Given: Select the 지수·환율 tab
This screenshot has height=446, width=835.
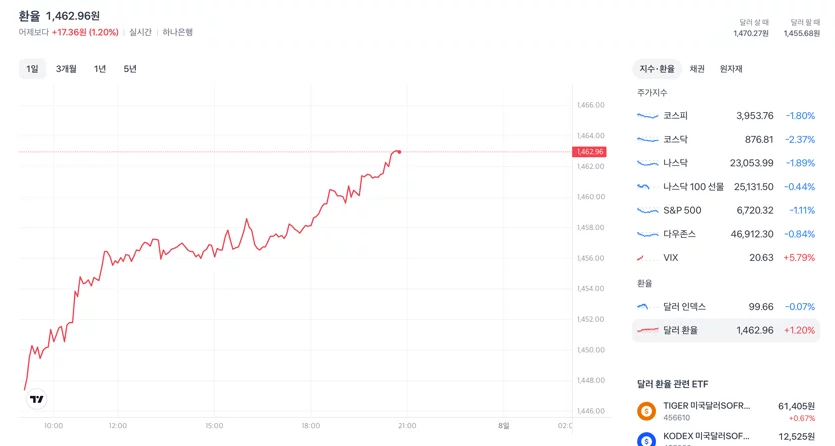Looking at the screenshot, I should click(x=657, y=69).
